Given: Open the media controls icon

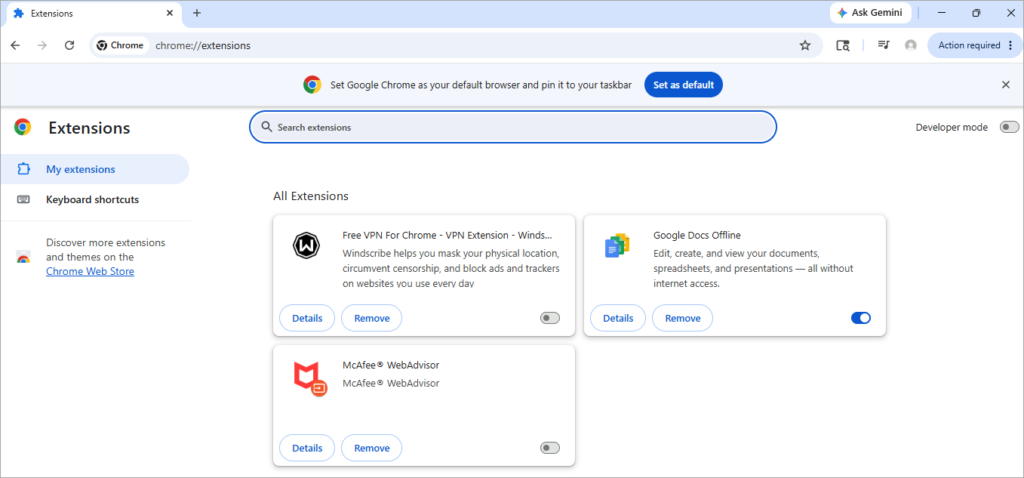Looking at the screenshot, I should (884, 45).
